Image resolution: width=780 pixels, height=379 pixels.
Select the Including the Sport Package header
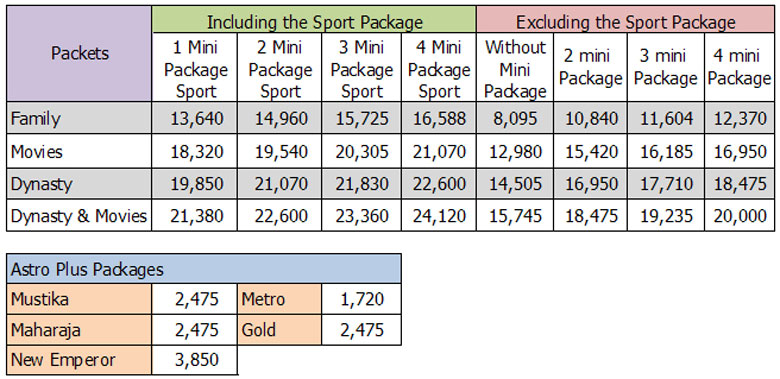pyautogui.click(x=314, y=20)
